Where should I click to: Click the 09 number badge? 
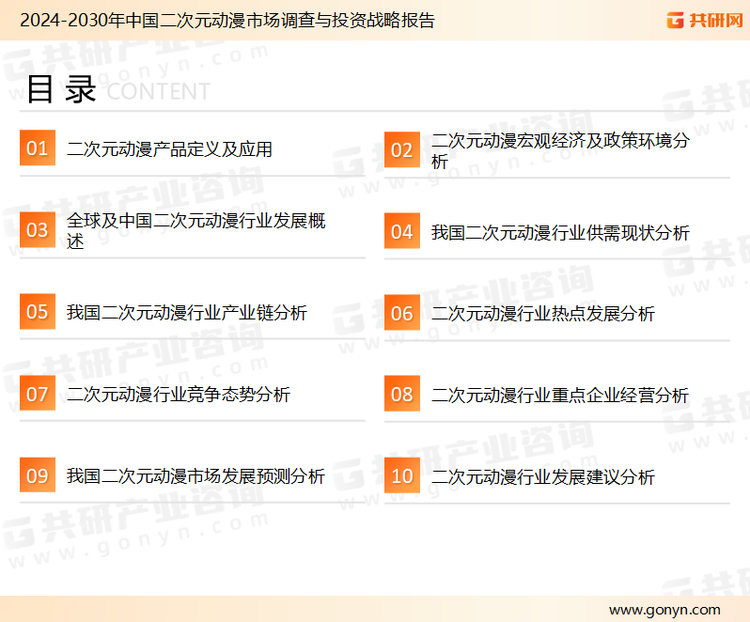click(37, 475)
